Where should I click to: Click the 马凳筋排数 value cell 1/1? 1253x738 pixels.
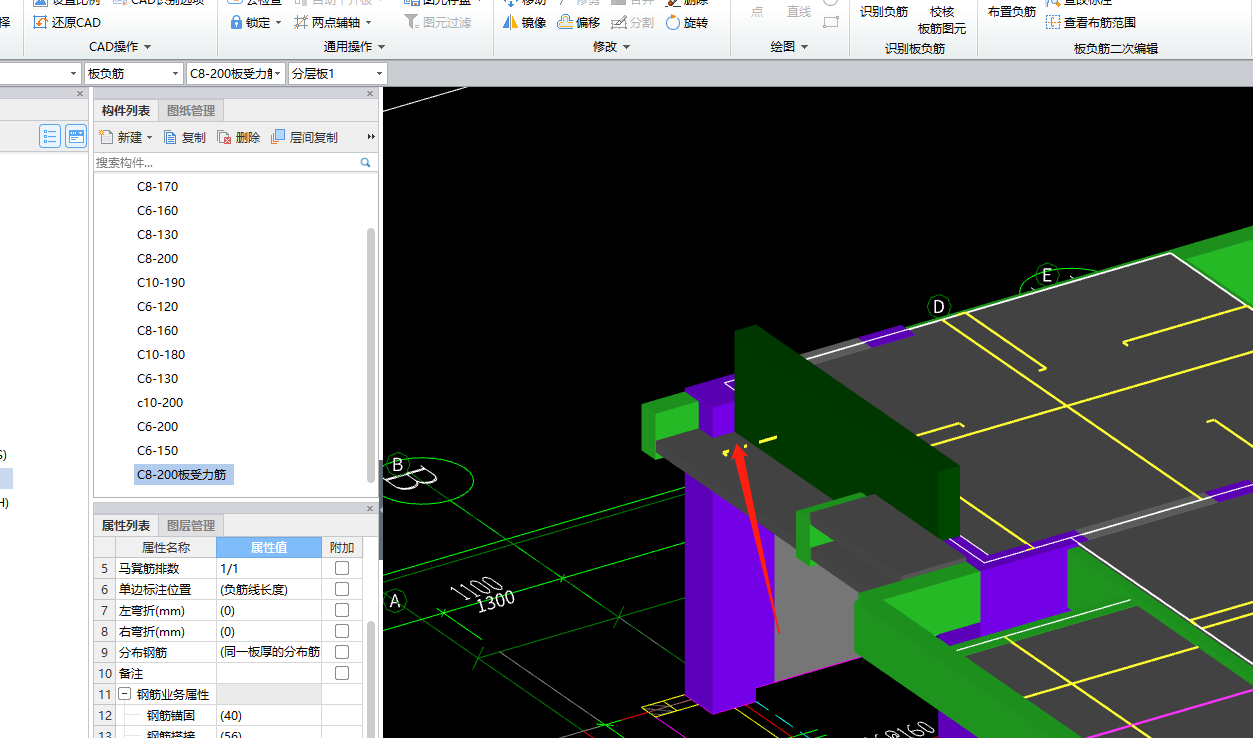click(x=269, y=568)
